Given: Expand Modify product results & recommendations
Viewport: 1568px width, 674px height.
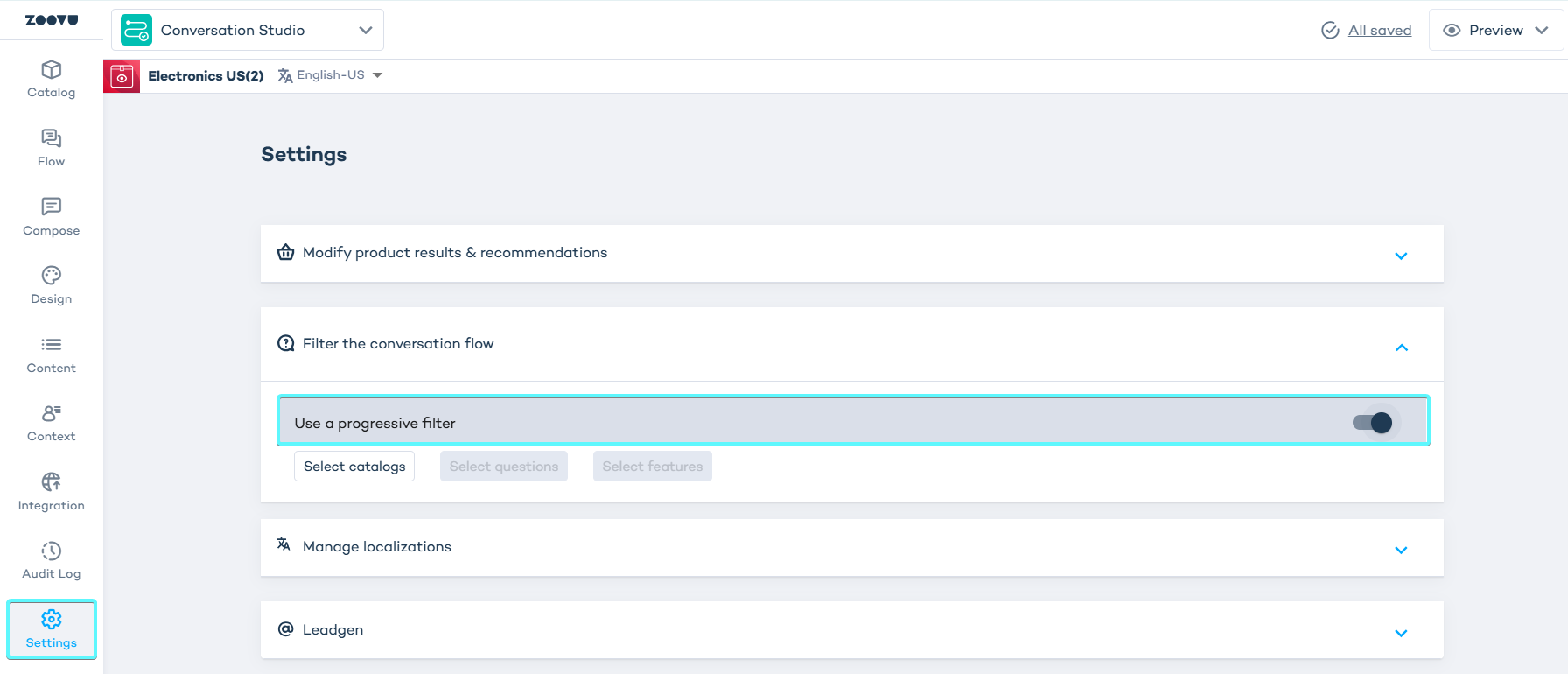Looking at the screenshot, I should pyautogui.click(x=851, y=254).
